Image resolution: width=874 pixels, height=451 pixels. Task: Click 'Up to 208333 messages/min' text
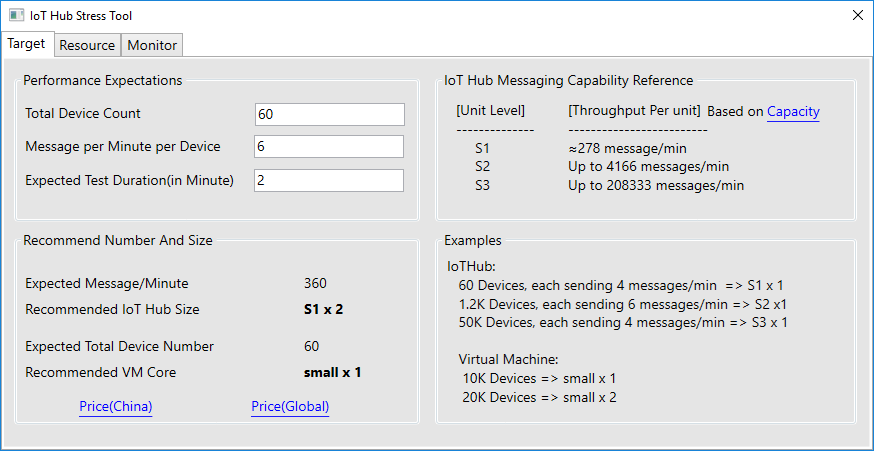[x=656, y=186]
